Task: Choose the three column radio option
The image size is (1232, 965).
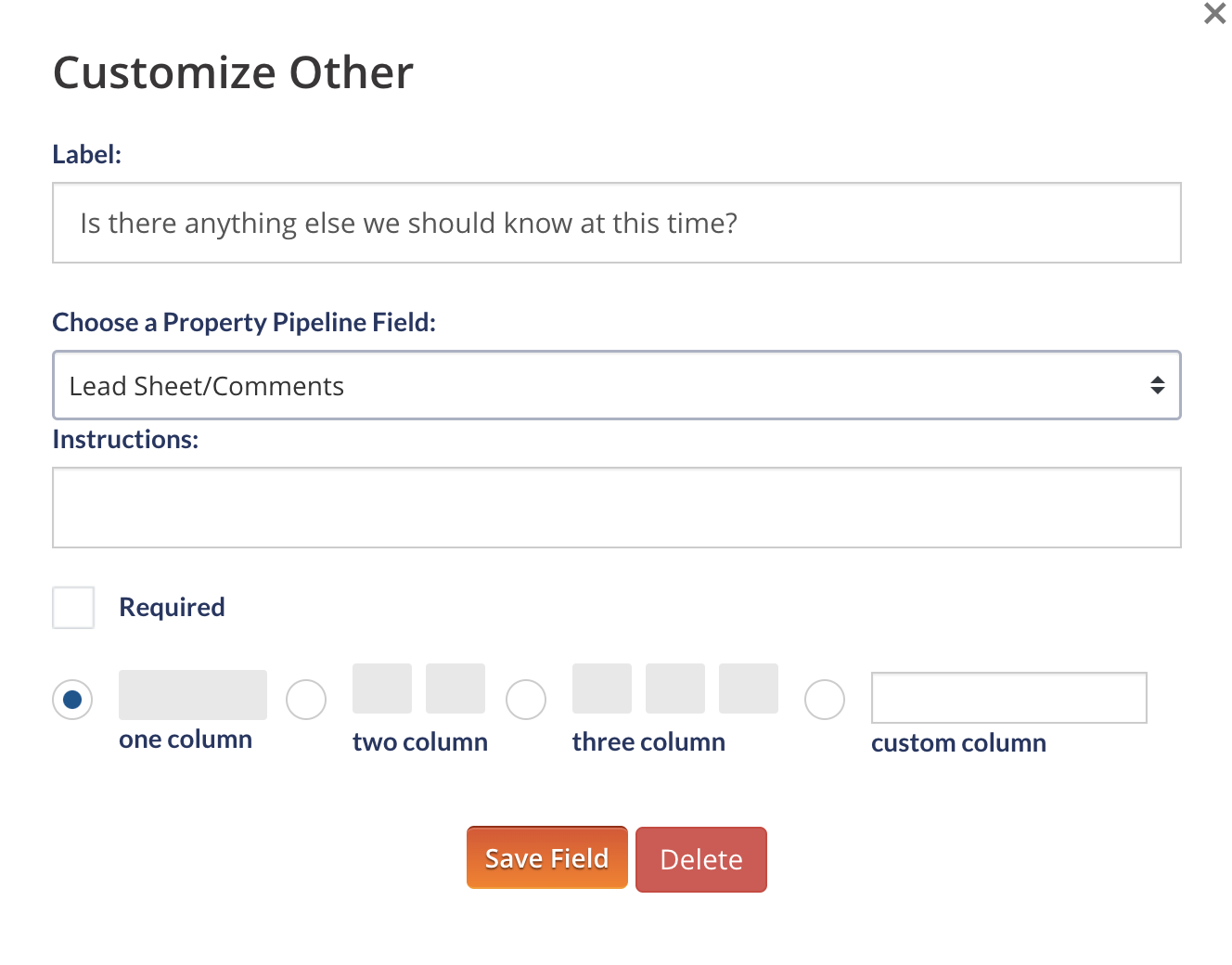Action: (x=526, y=700)
